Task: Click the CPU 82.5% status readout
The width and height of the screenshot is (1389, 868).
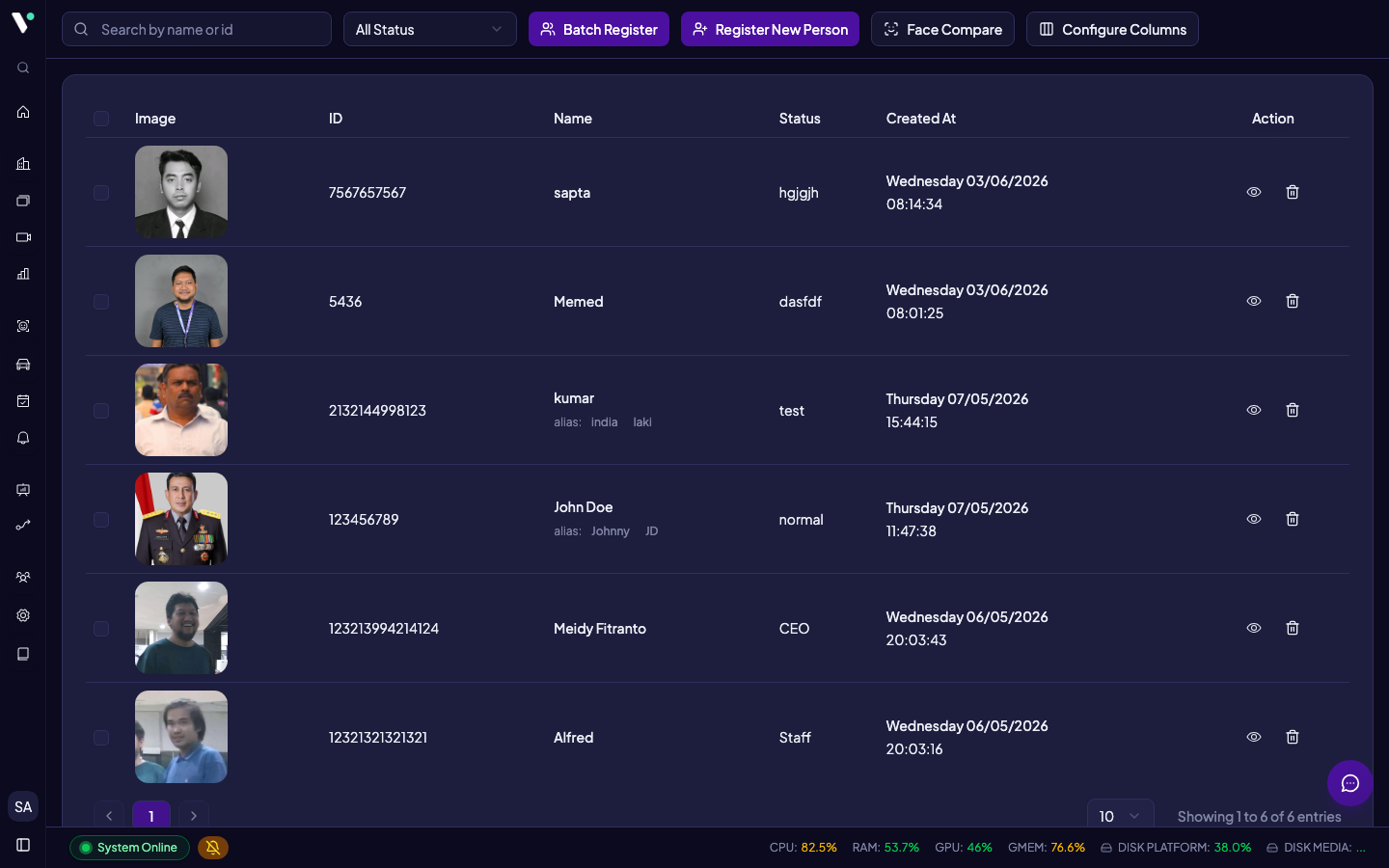Action: pyautogui.click(x=803, y=848)
